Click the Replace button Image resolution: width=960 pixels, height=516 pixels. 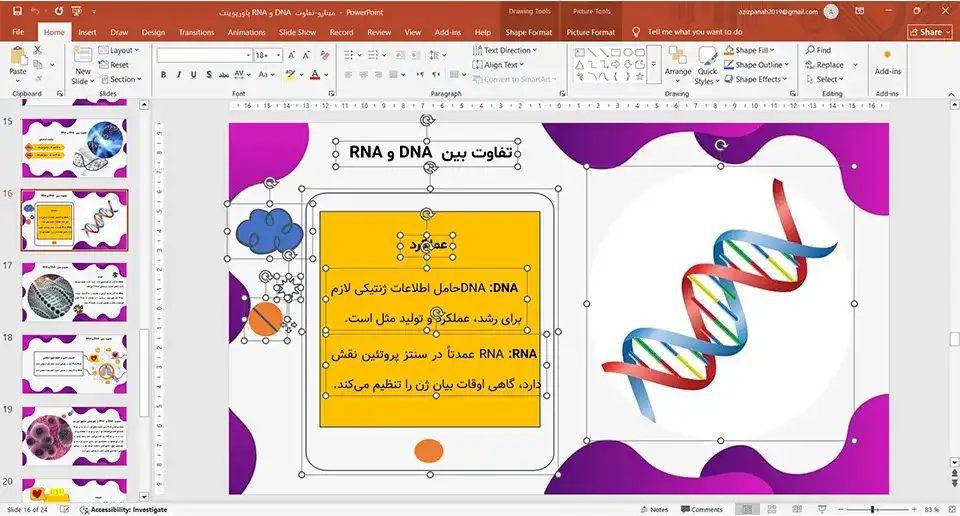coord(825,65)
